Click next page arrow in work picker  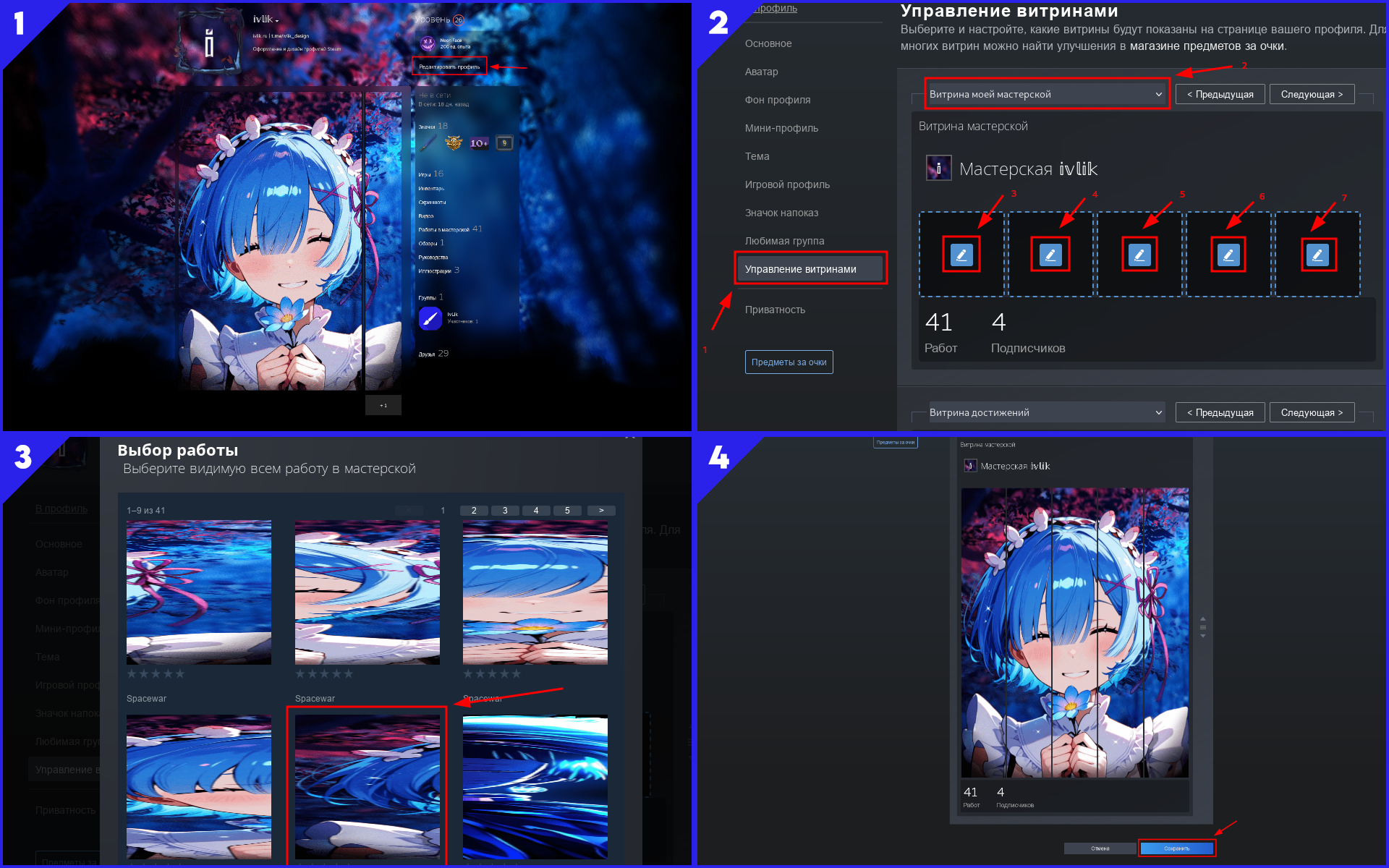[x=601, y=511]
